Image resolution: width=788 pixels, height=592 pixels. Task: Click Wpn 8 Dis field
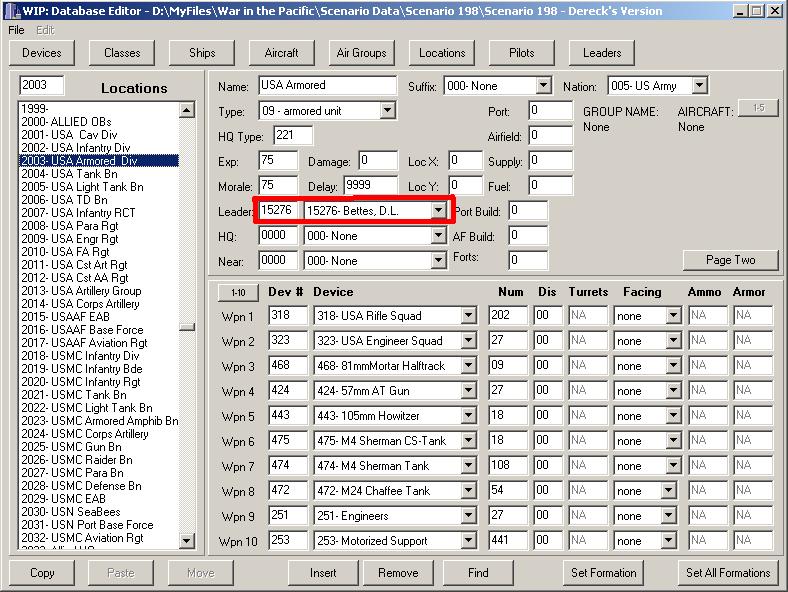tap(548, 490)
